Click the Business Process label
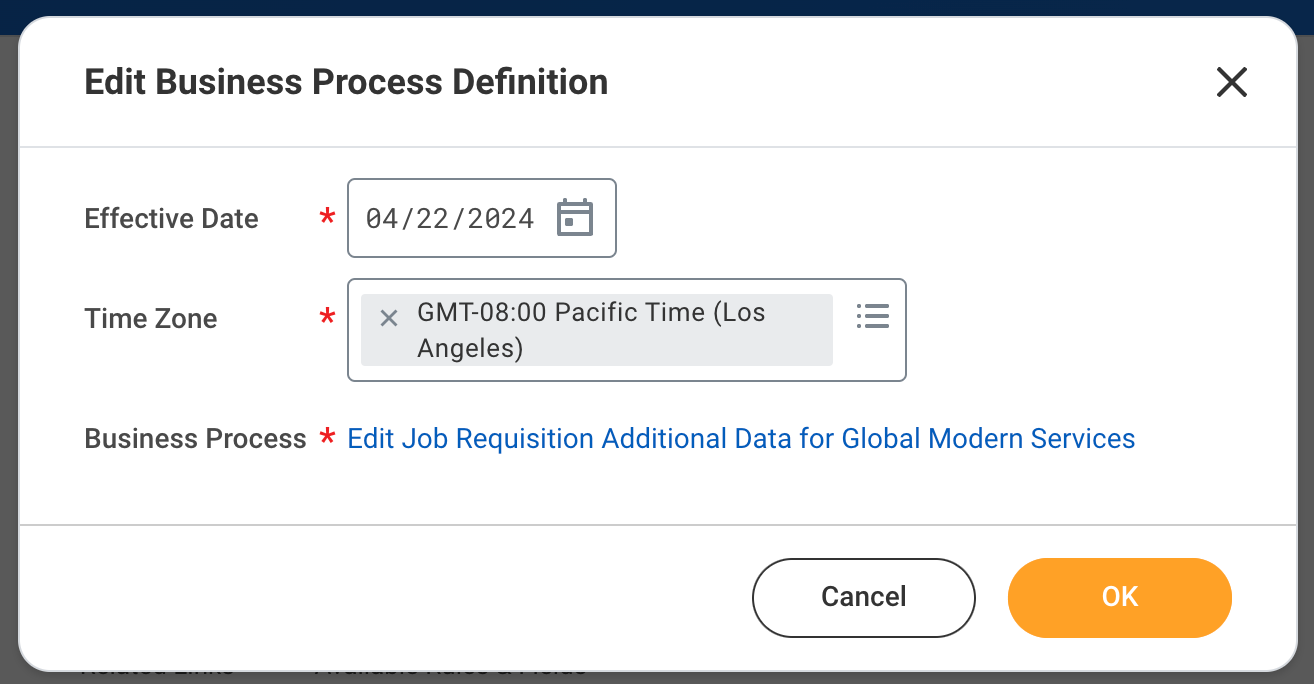Screen dimensions: 1314x684 (x=195, y=439)
